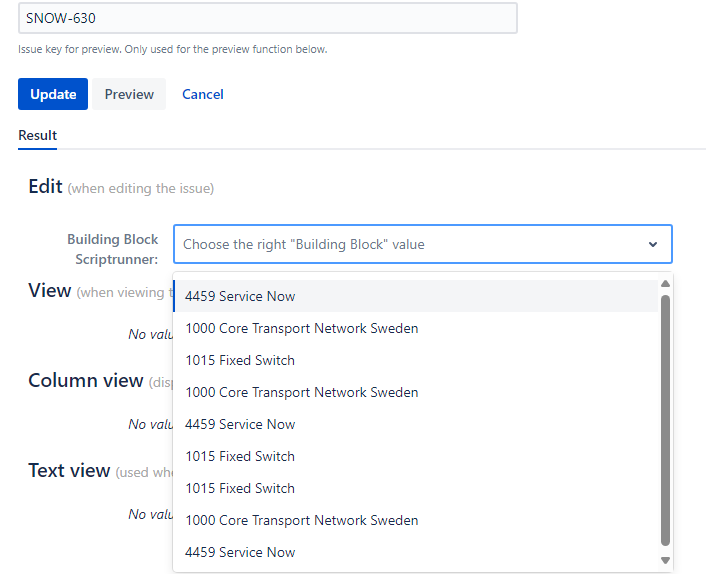Image resolution: width=706 pixels, height=579 pixels.
Task: Click the issue key field containing SNOW-630
Action: 267,18
